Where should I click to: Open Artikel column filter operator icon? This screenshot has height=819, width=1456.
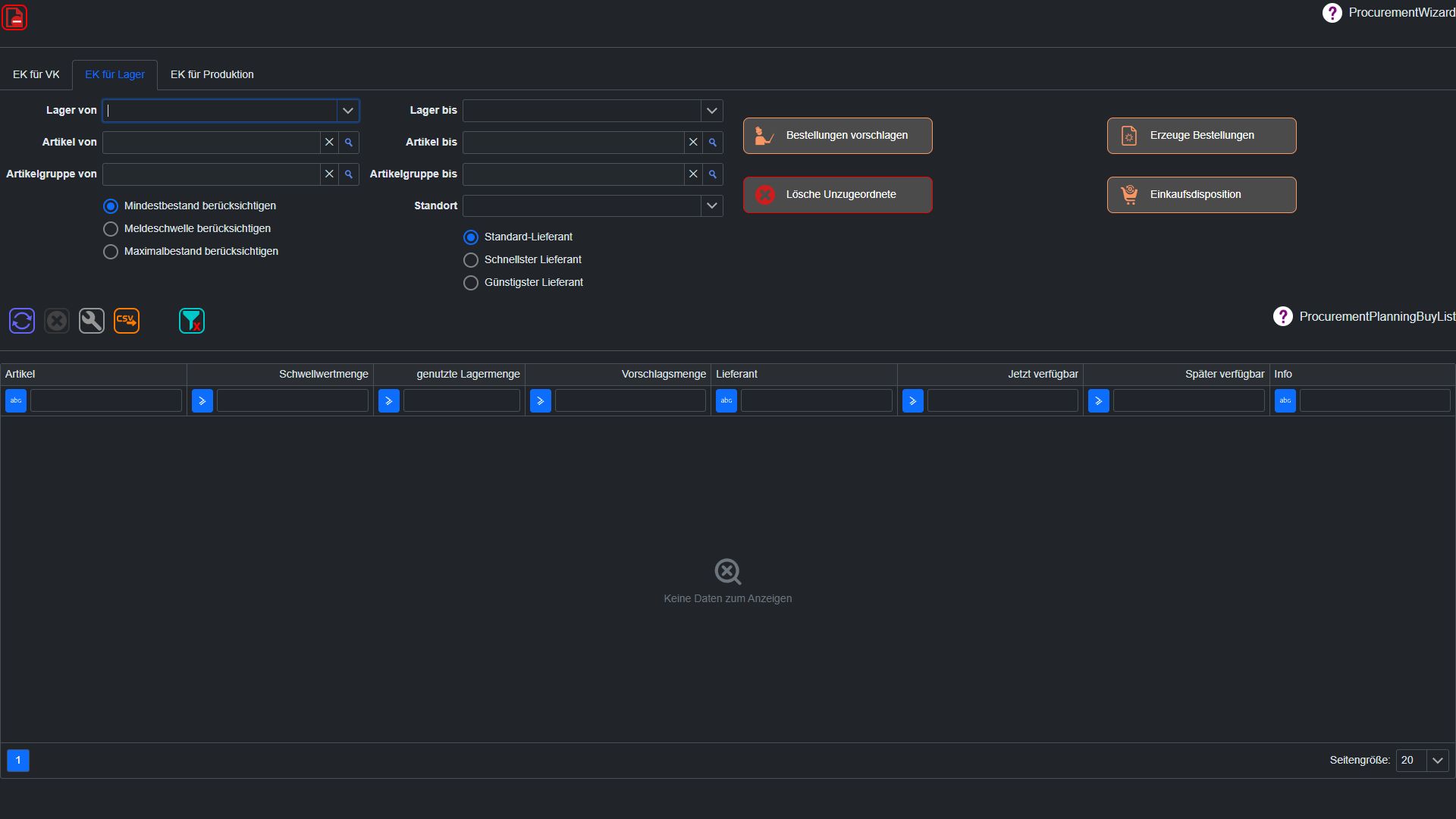coord(16,400)
